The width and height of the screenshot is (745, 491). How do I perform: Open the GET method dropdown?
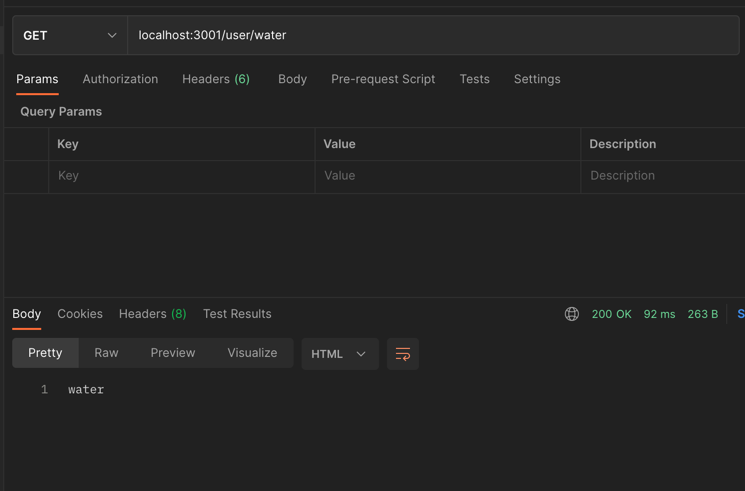pos(70,35)
